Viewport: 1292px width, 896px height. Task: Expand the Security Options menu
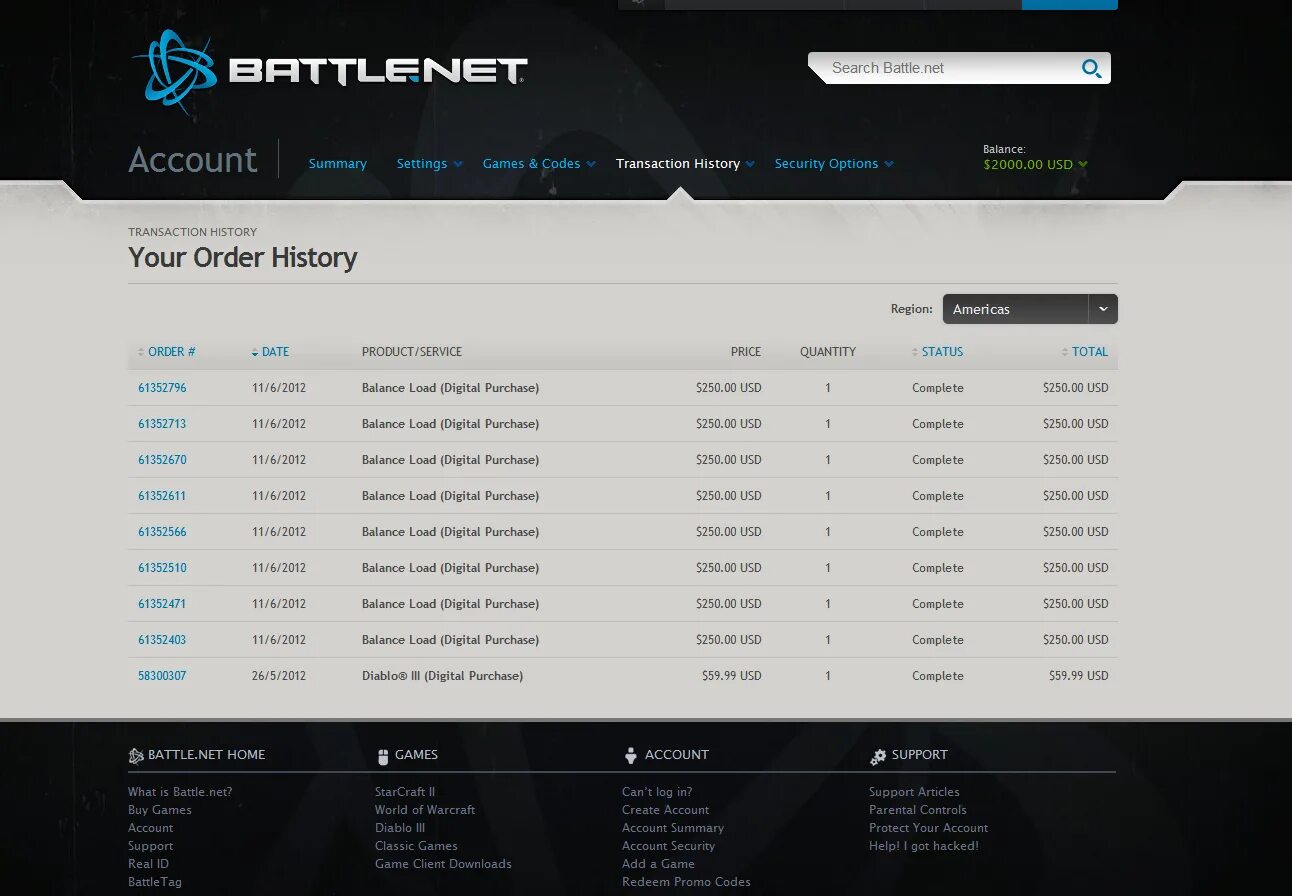tap(834, 164)
